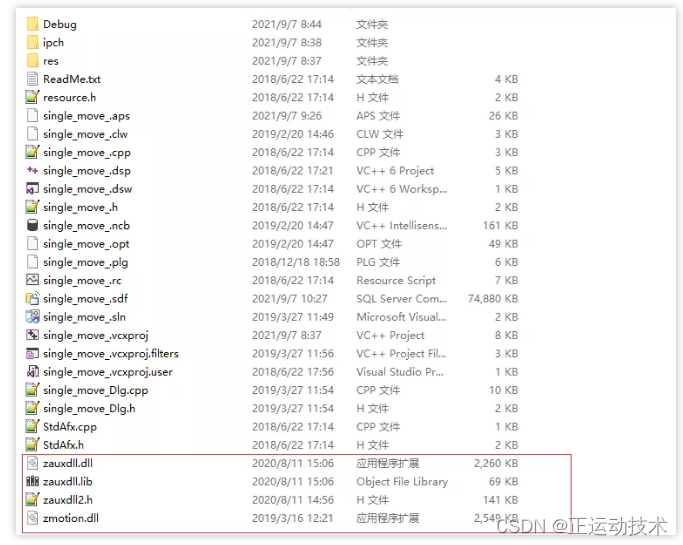Click the 2021/9/7 10:27 date entry

(x=289, y=299)
